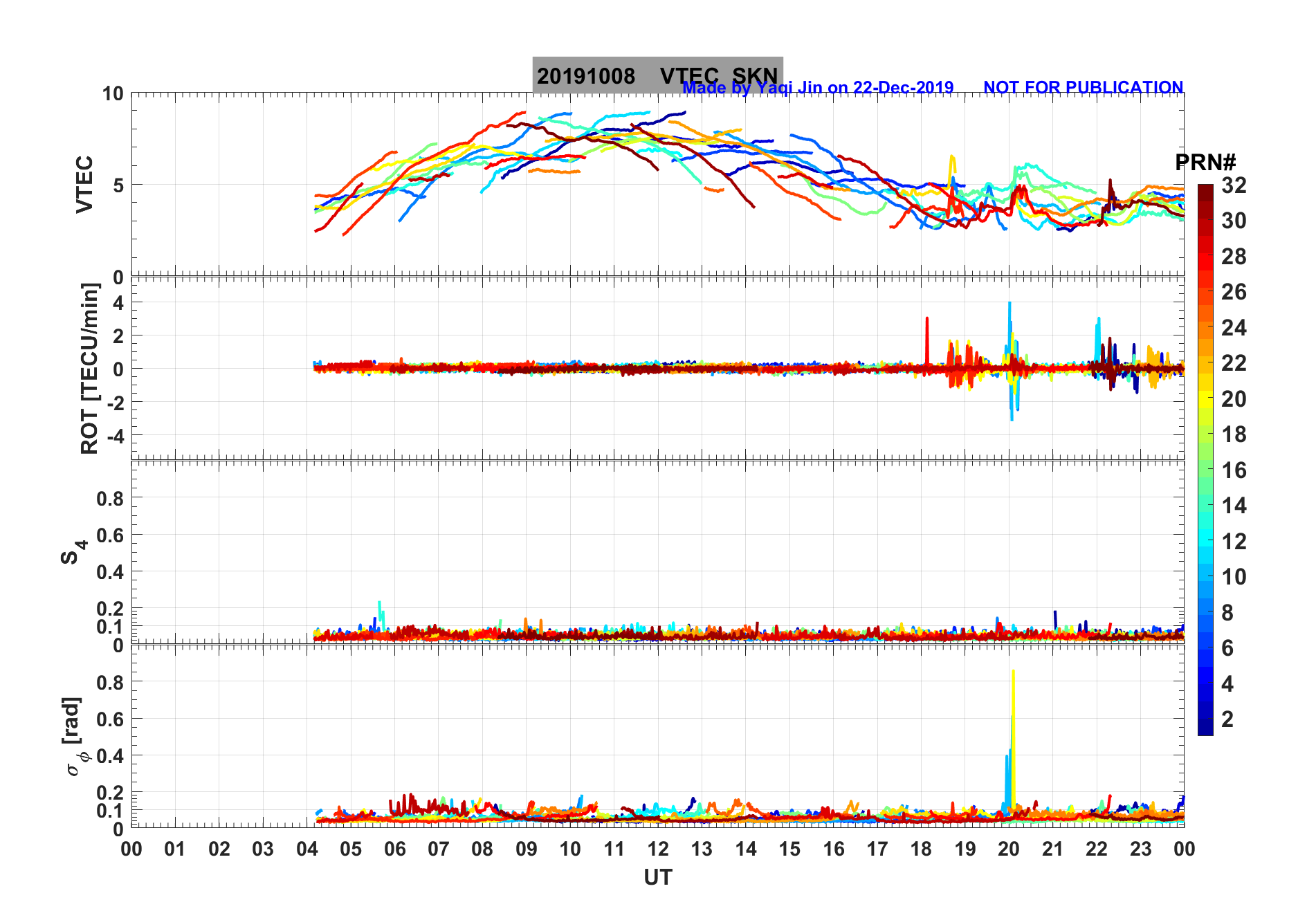This screenshot has width=1316, height=920.
Task: Click colorbar tick label 12
Action: (1234, 541)
